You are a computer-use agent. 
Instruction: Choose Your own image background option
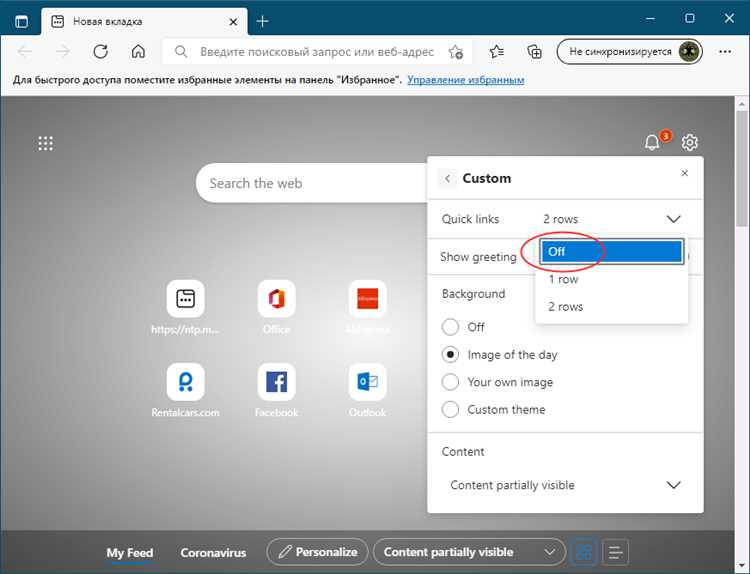(450, 382)
